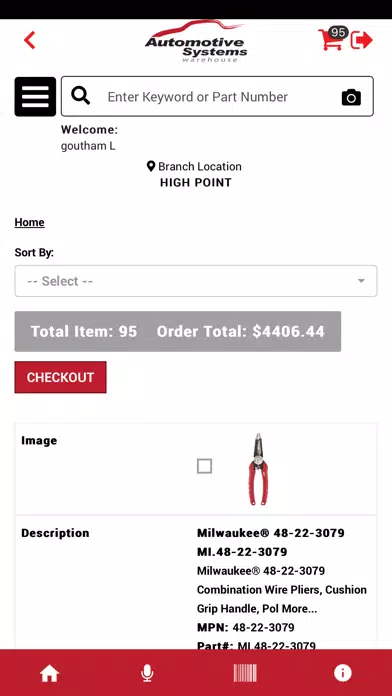
Task: Start voice search with the microphone
Action: pos(147,673)
